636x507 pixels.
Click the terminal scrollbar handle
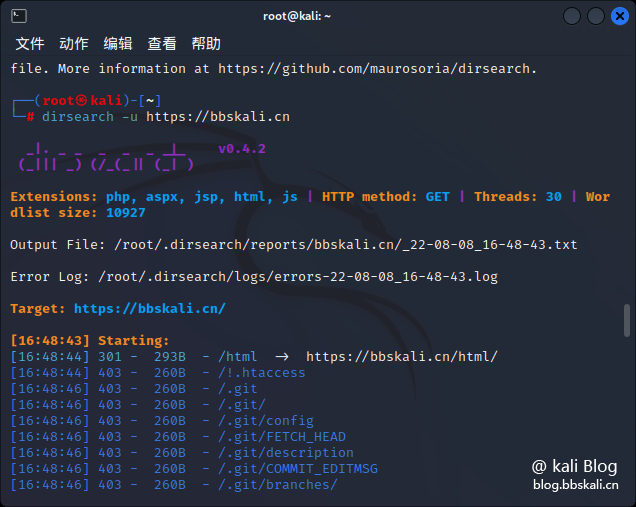point(627,320)
